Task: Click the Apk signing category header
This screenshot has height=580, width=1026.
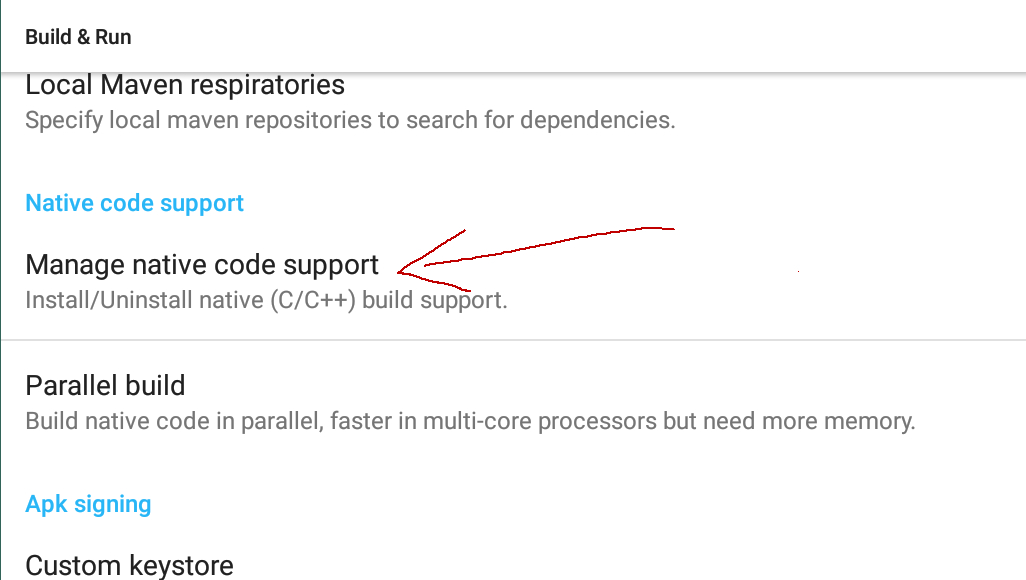Action: click(88, 504)
